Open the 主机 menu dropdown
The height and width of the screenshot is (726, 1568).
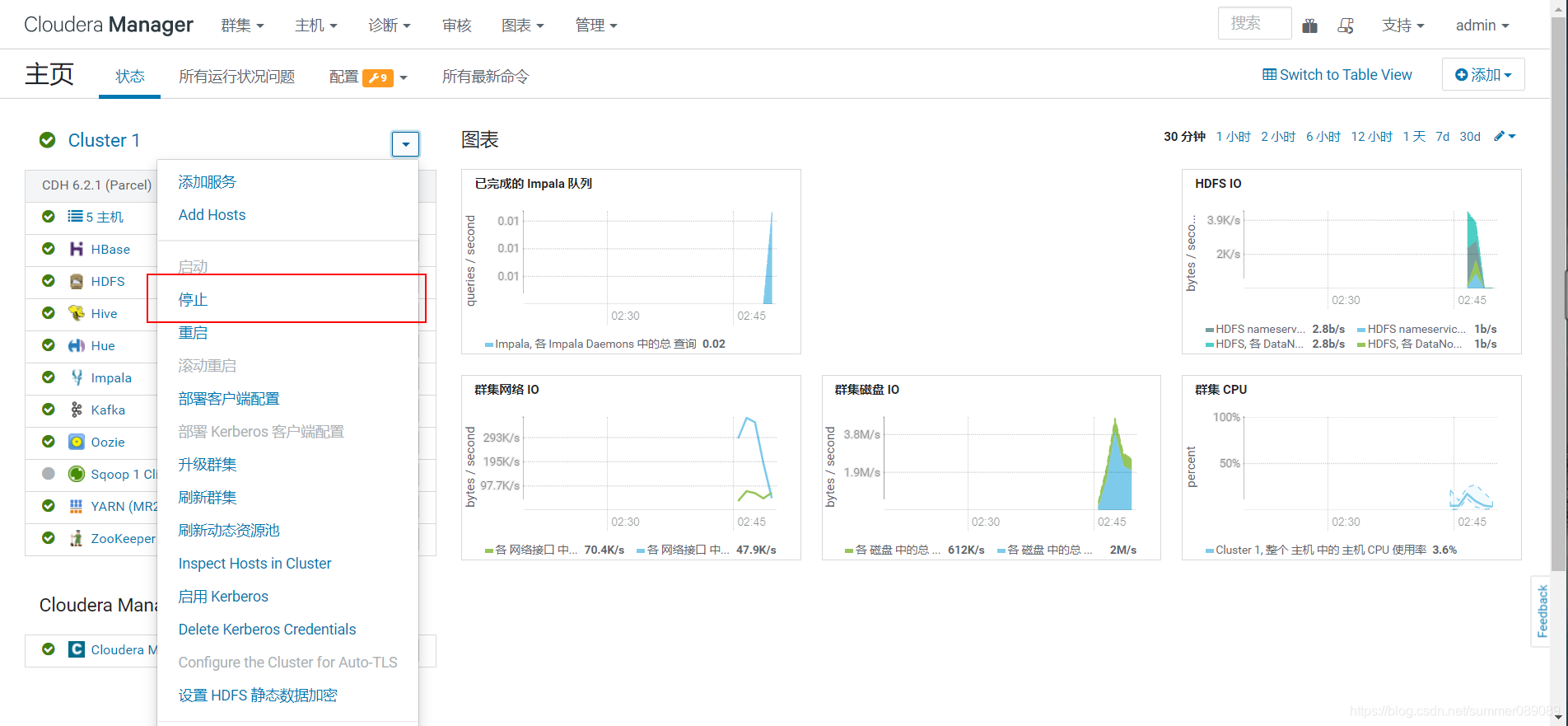coord(316,26)
